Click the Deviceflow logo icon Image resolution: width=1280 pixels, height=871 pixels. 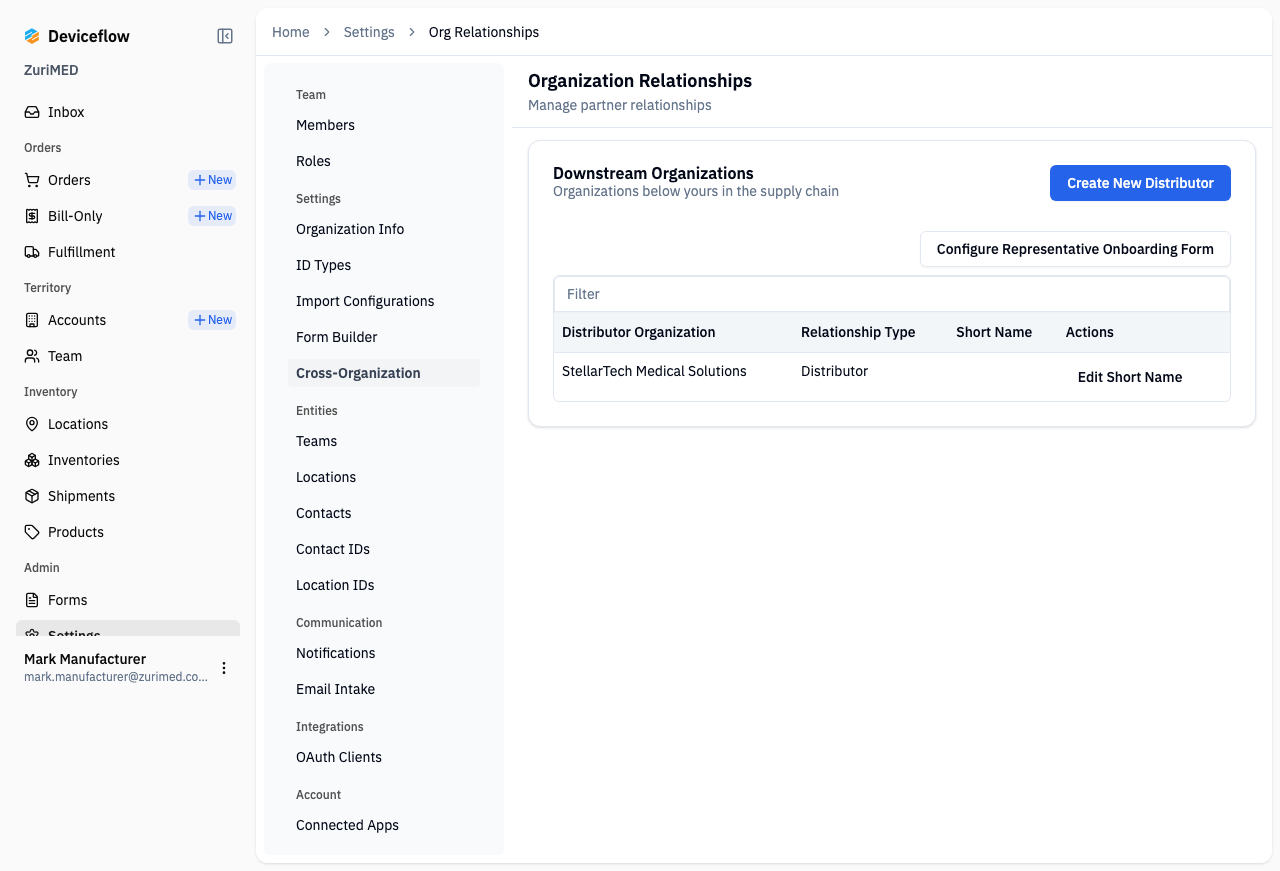[32, 36]
